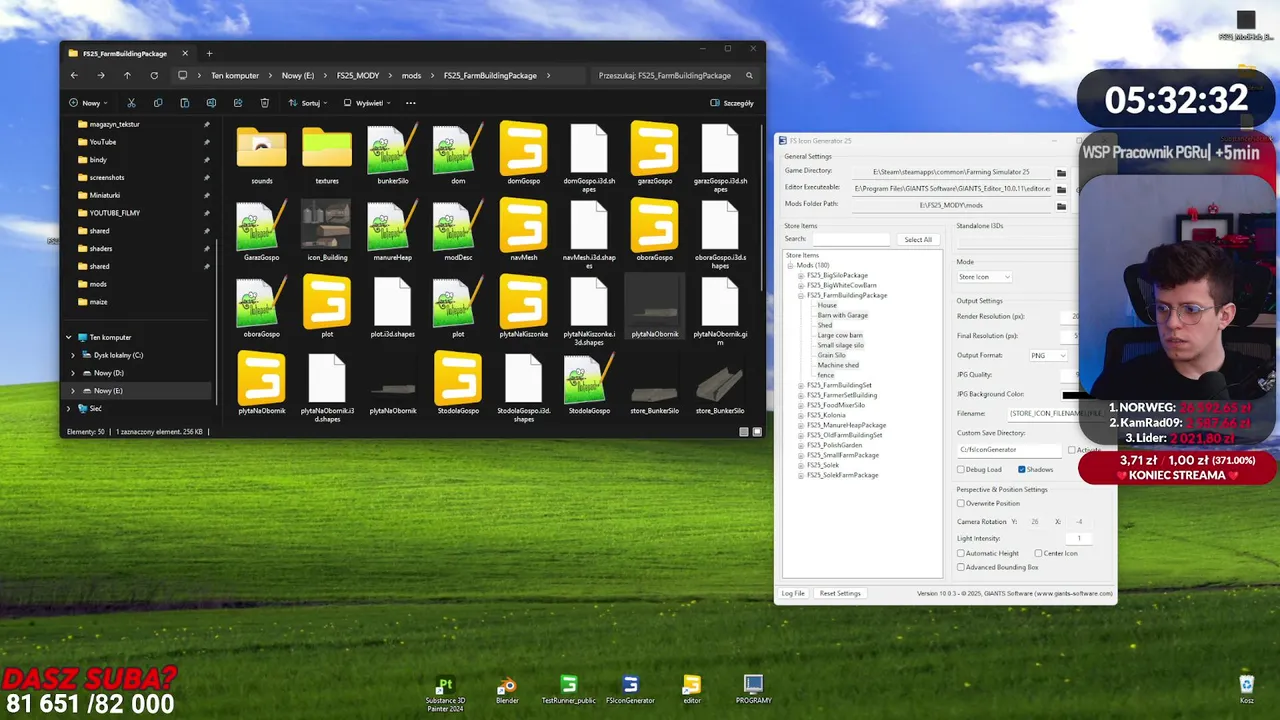Go up one folder level in Explorer

coord(127,75)
